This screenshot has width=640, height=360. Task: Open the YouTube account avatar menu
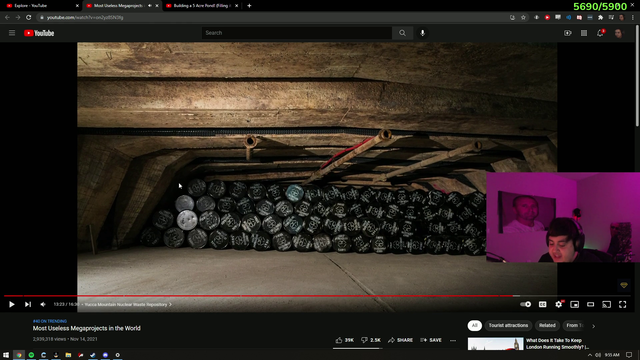(618, 33)
